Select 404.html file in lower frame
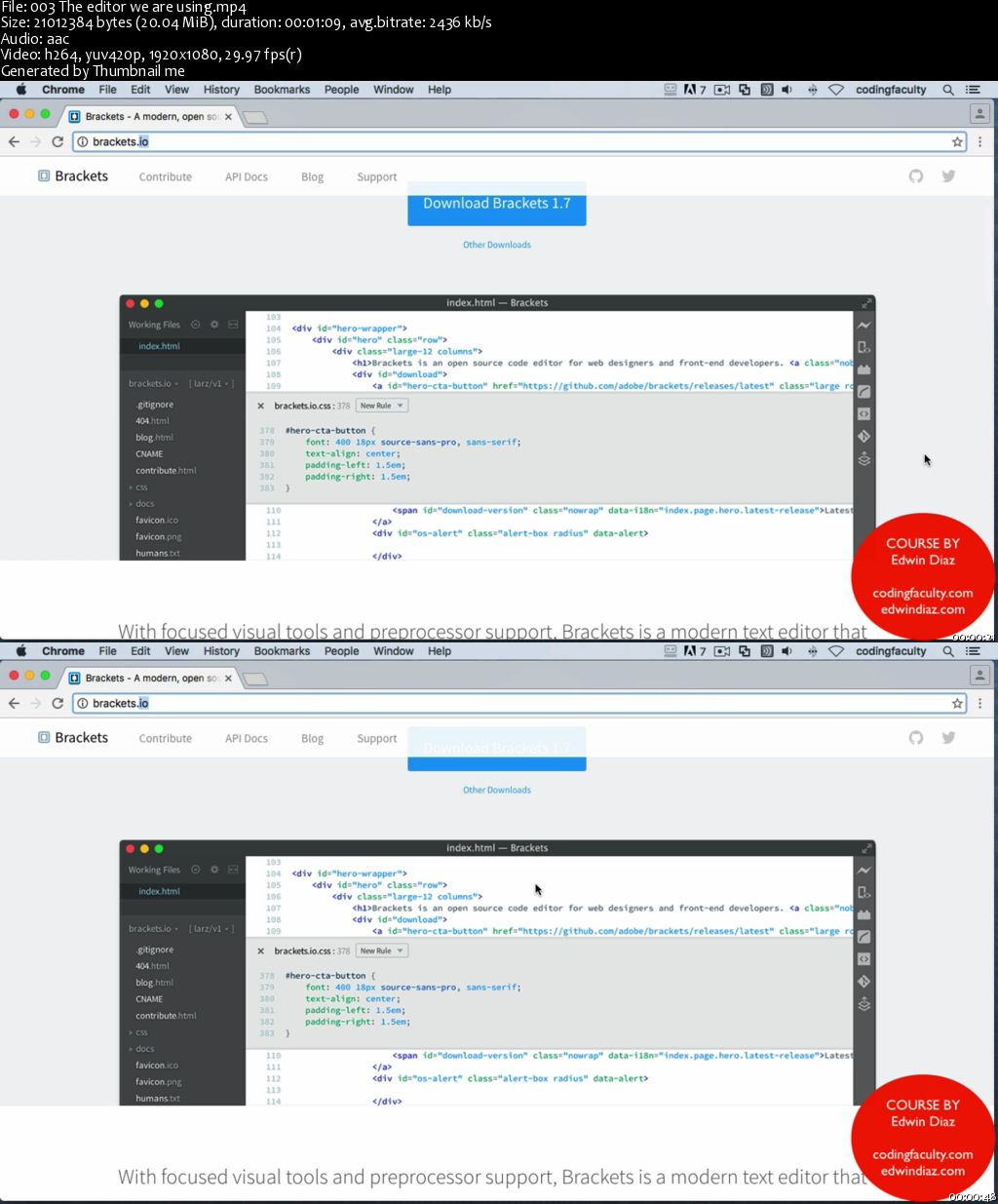Screen dimensions: 998x1204 coord(152,966)
